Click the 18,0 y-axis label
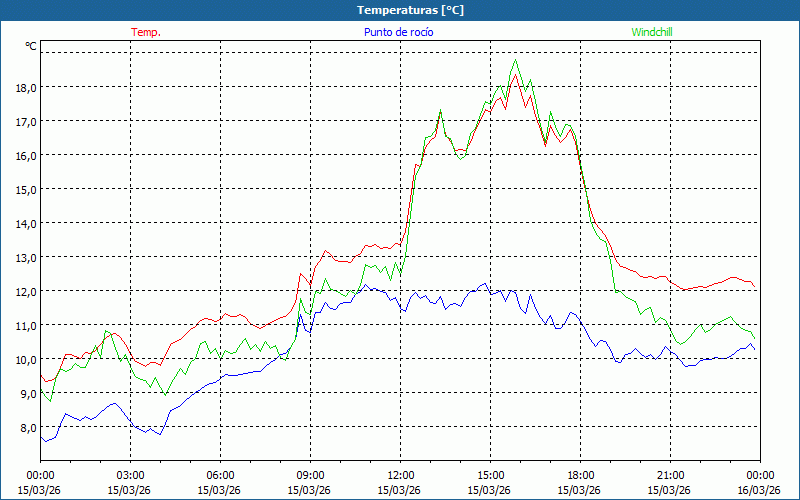800x500 pixels. 26,87
